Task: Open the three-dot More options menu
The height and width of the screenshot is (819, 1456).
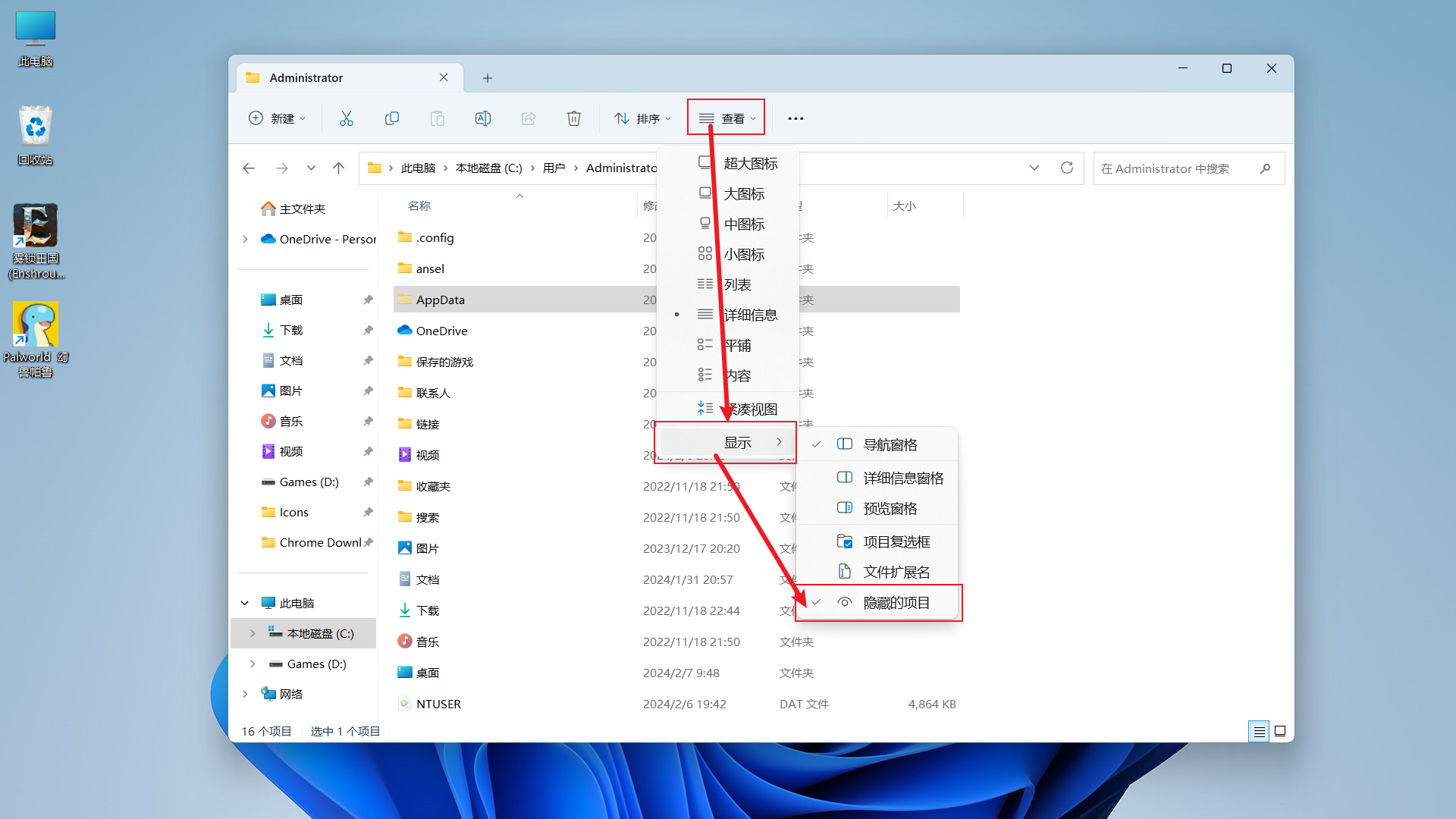Action: tap(795, 118)
